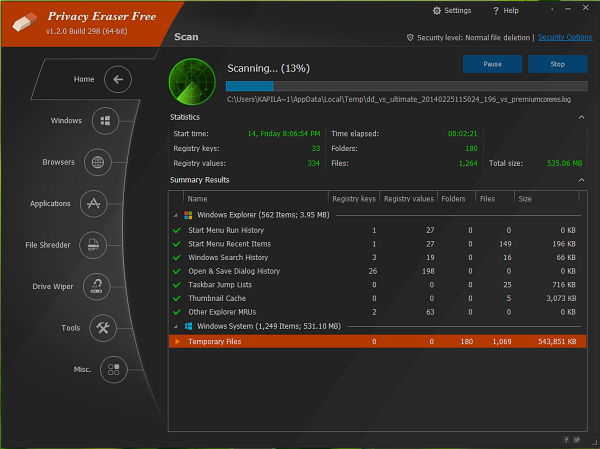Toggle checkmark for Start Menu Run History
The width and height of the screenshot is (600, 449).
(x=177, y=230)
